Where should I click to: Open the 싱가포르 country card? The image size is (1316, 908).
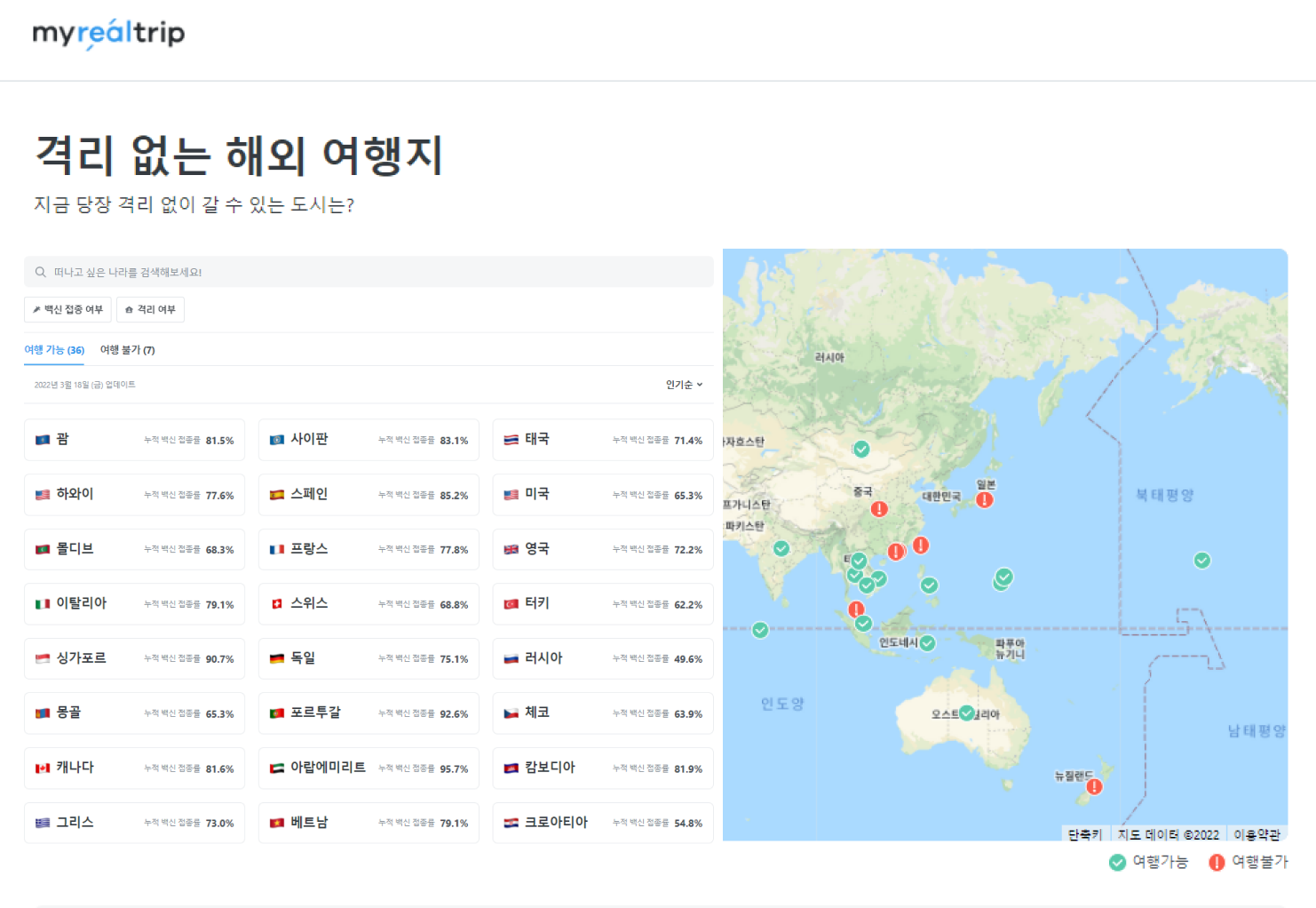pyautogui.click(x=134, y=658)
